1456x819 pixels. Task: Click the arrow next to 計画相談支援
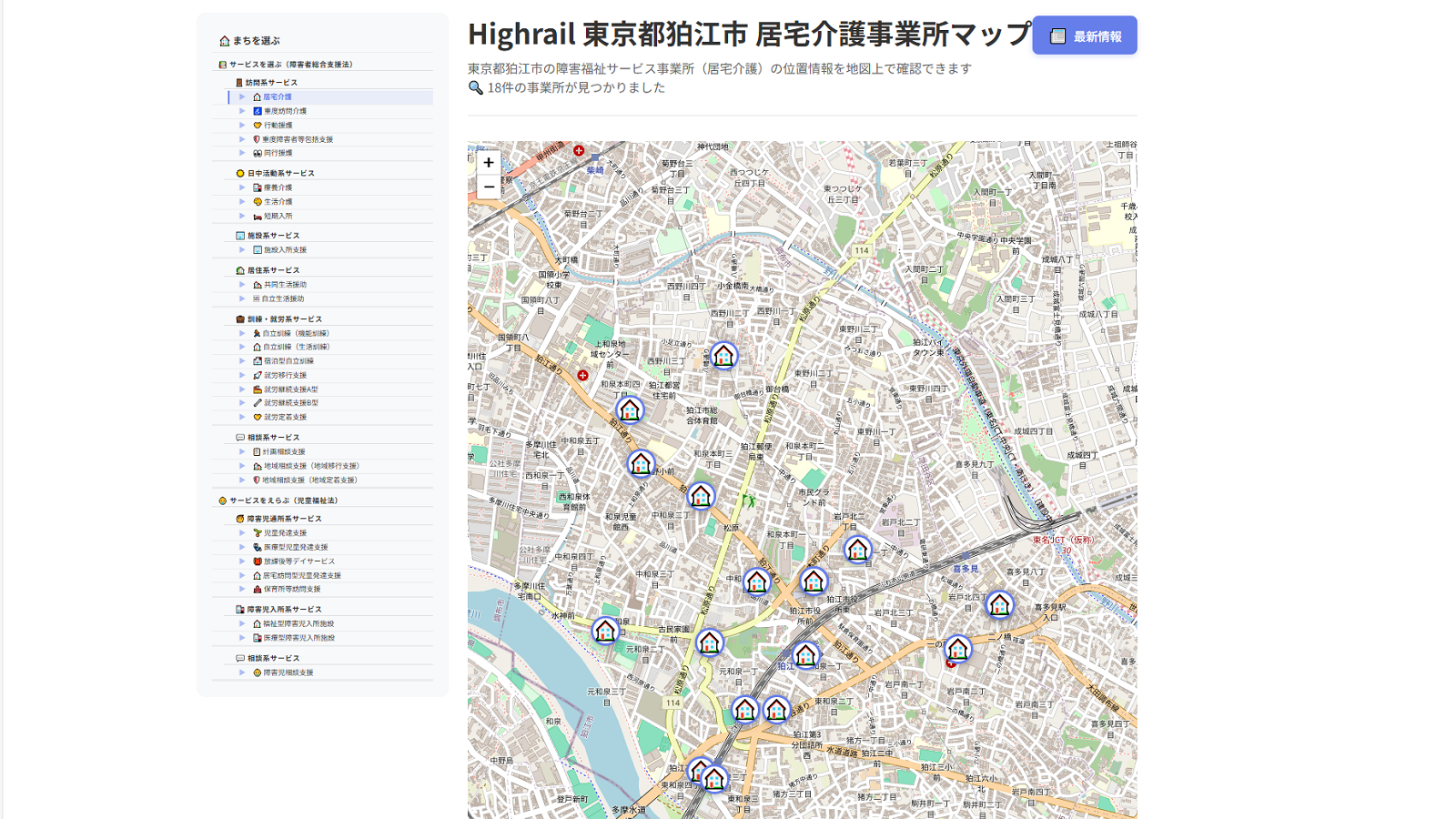coord(242,451)
